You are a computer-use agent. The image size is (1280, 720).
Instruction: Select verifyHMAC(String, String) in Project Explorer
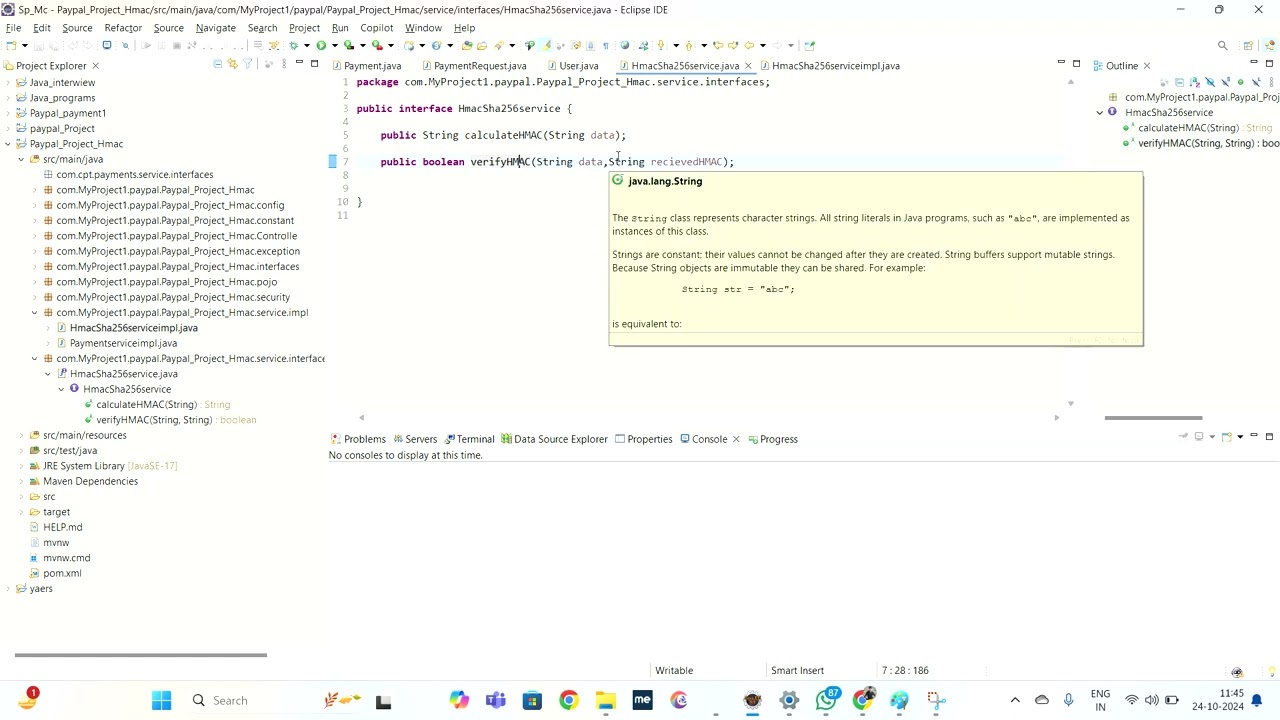point(154,420)
